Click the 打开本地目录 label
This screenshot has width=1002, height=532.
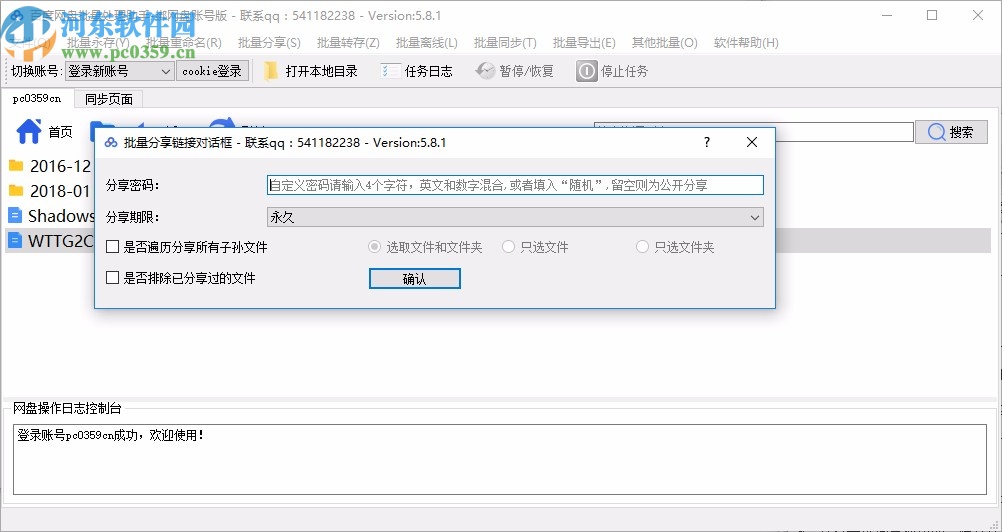pyautogui.click(x=321, y=71)
